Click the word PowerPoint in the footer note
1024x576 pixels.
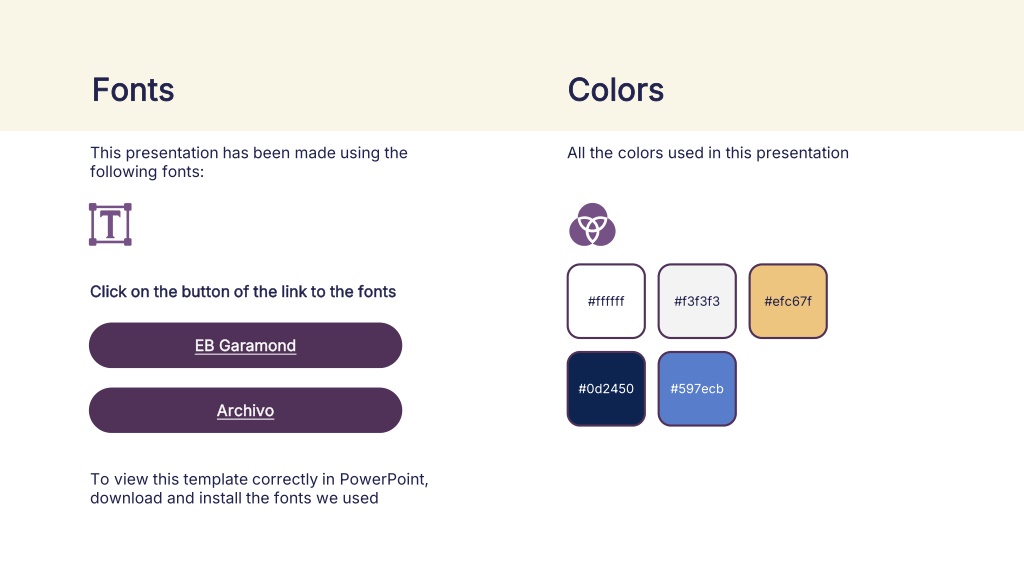click(383, 479)
